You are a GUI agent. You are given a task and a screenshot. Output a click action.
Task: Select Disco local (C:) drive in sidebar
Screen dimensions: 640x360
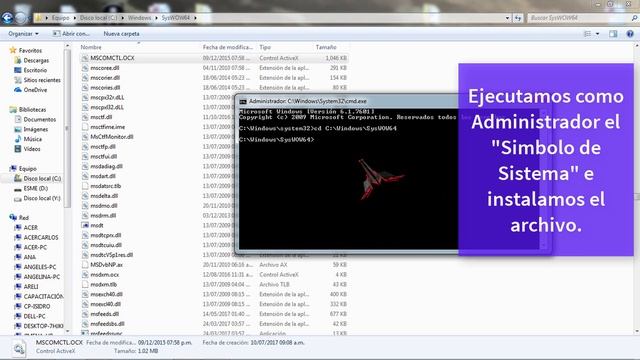click(42, 178)
